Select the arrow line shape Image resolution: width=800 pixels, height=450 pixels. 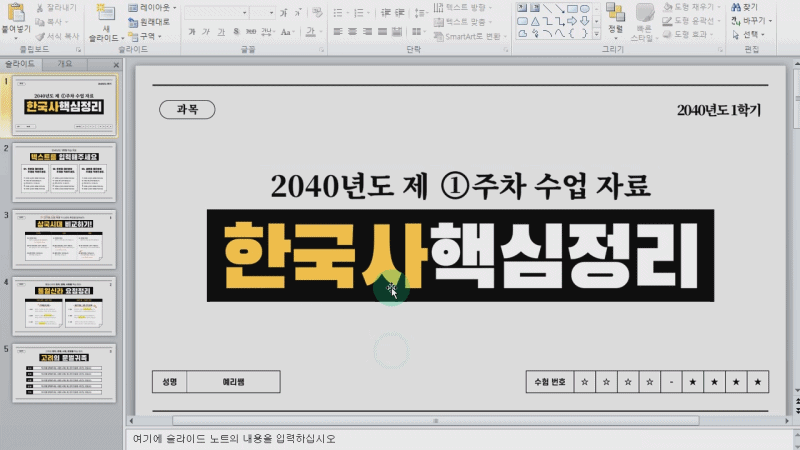pos(560,8)
